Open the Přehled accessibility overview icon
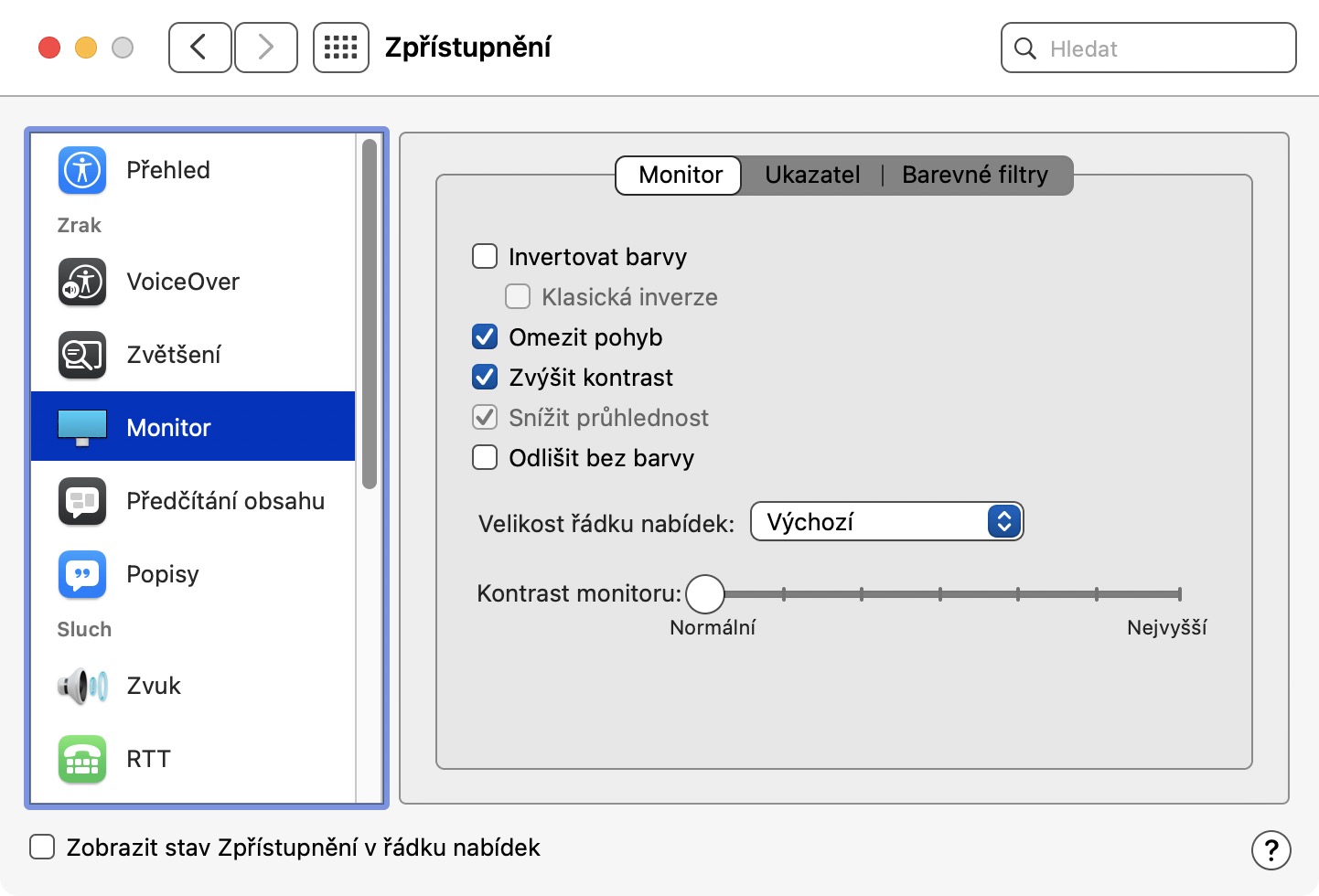 [82, 170]
